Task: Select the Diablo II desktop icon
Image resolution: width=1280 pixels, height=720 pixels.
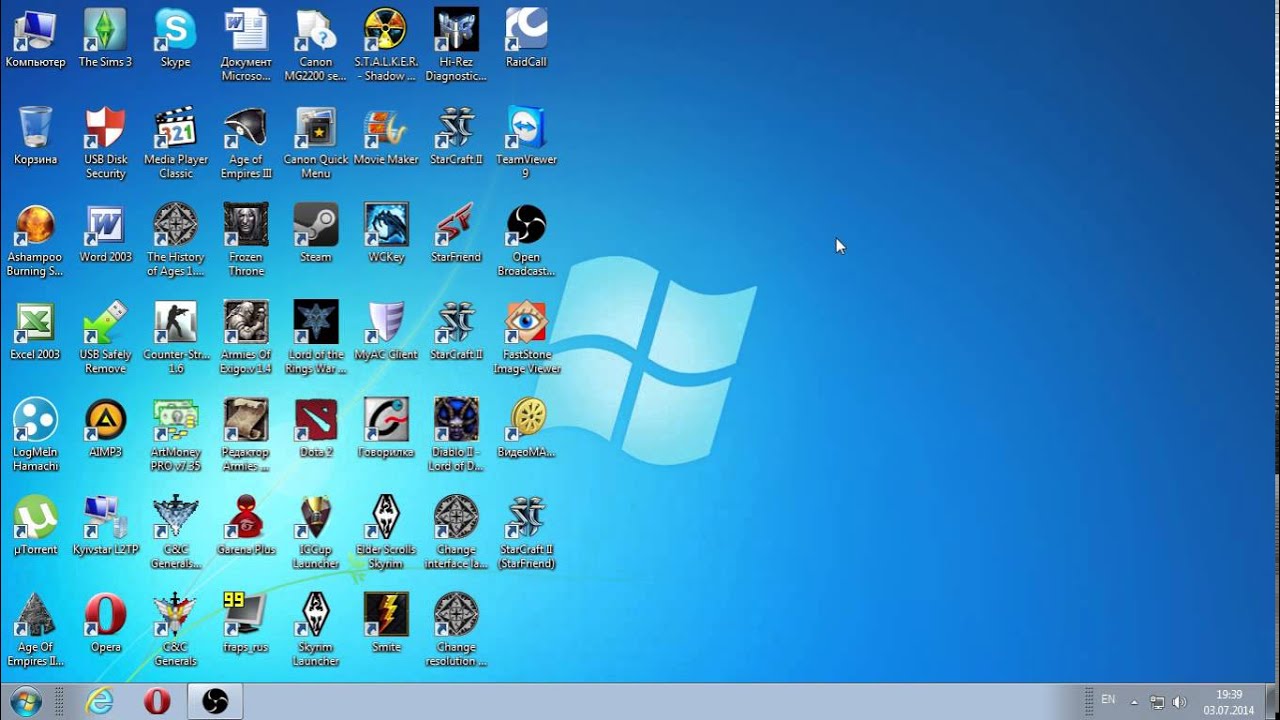Action: 456,436
